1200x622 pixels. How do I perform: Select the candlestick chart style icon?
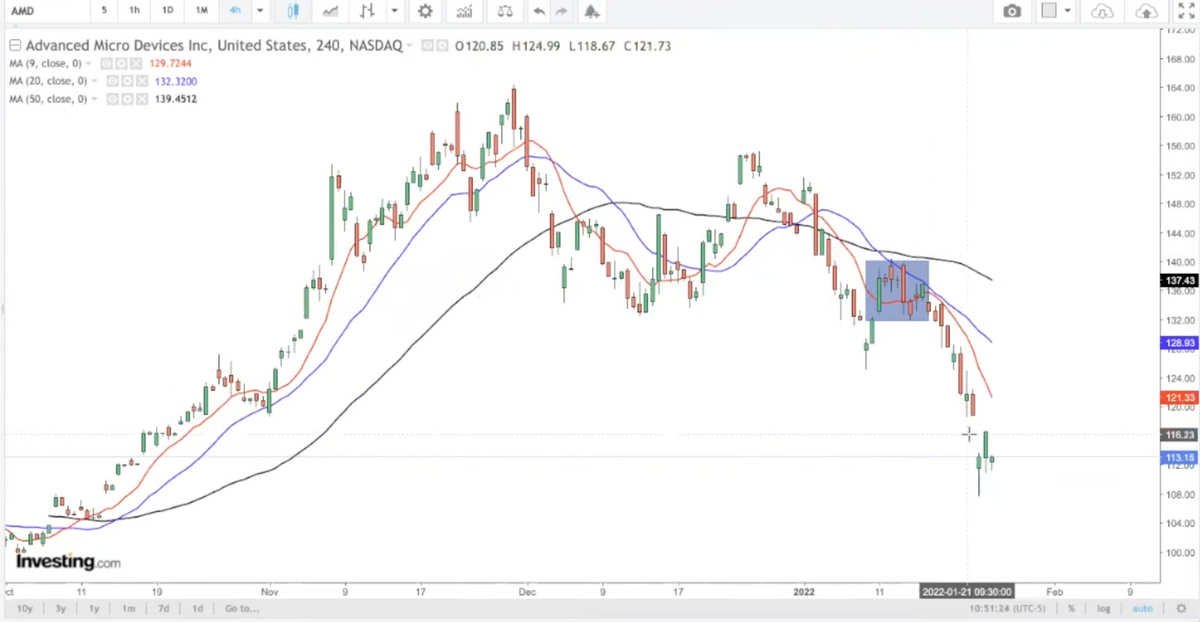293,11
